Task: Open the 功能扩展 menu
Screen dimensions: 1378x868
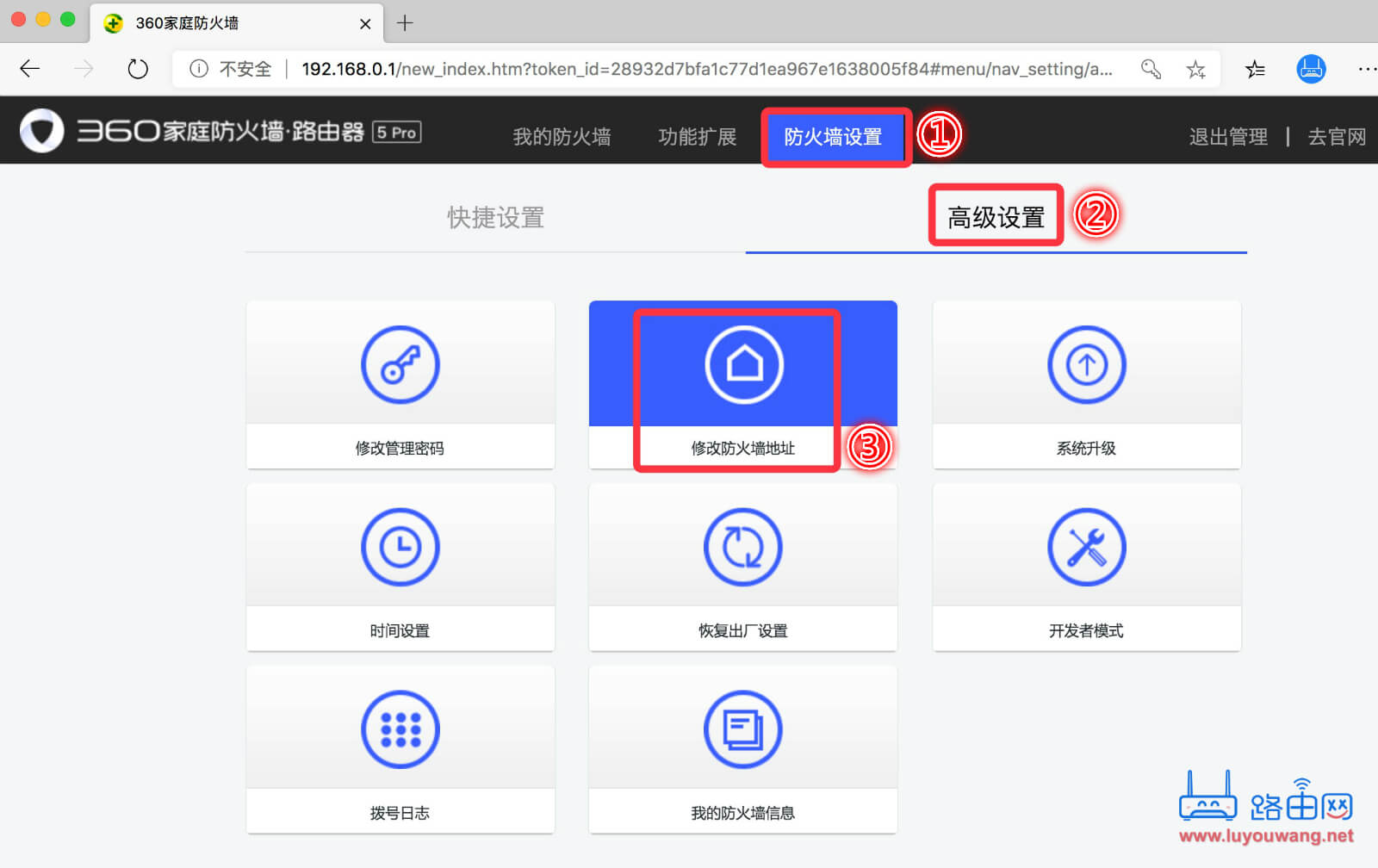Action: pos(696,136)
